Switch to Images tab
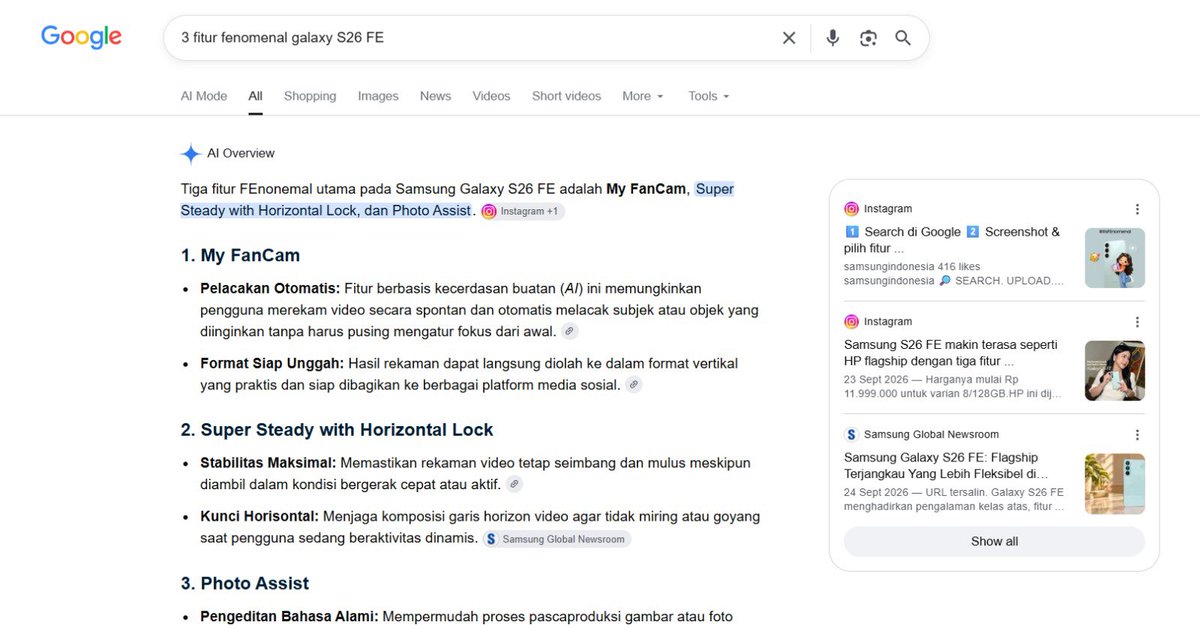Image resolution: width=1200 pixels, height=628 pixels. [378, 96]
